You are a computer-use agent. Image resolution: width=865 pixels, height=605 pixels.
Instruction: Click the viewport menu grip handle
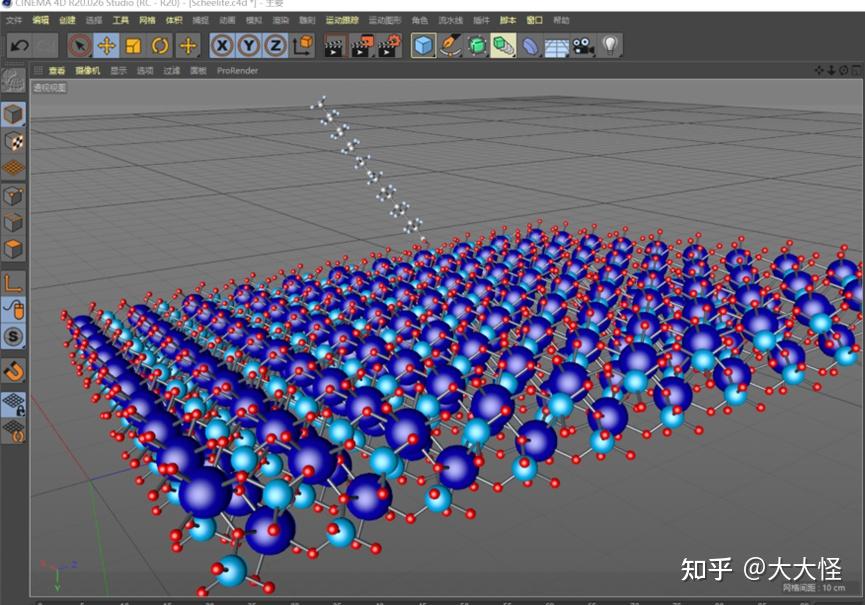tap(38, 70)
